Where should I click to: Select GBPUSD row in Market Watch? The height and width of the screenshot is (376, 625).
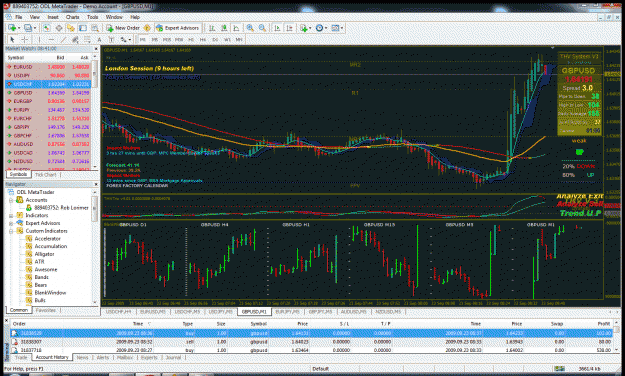[48, 93]
